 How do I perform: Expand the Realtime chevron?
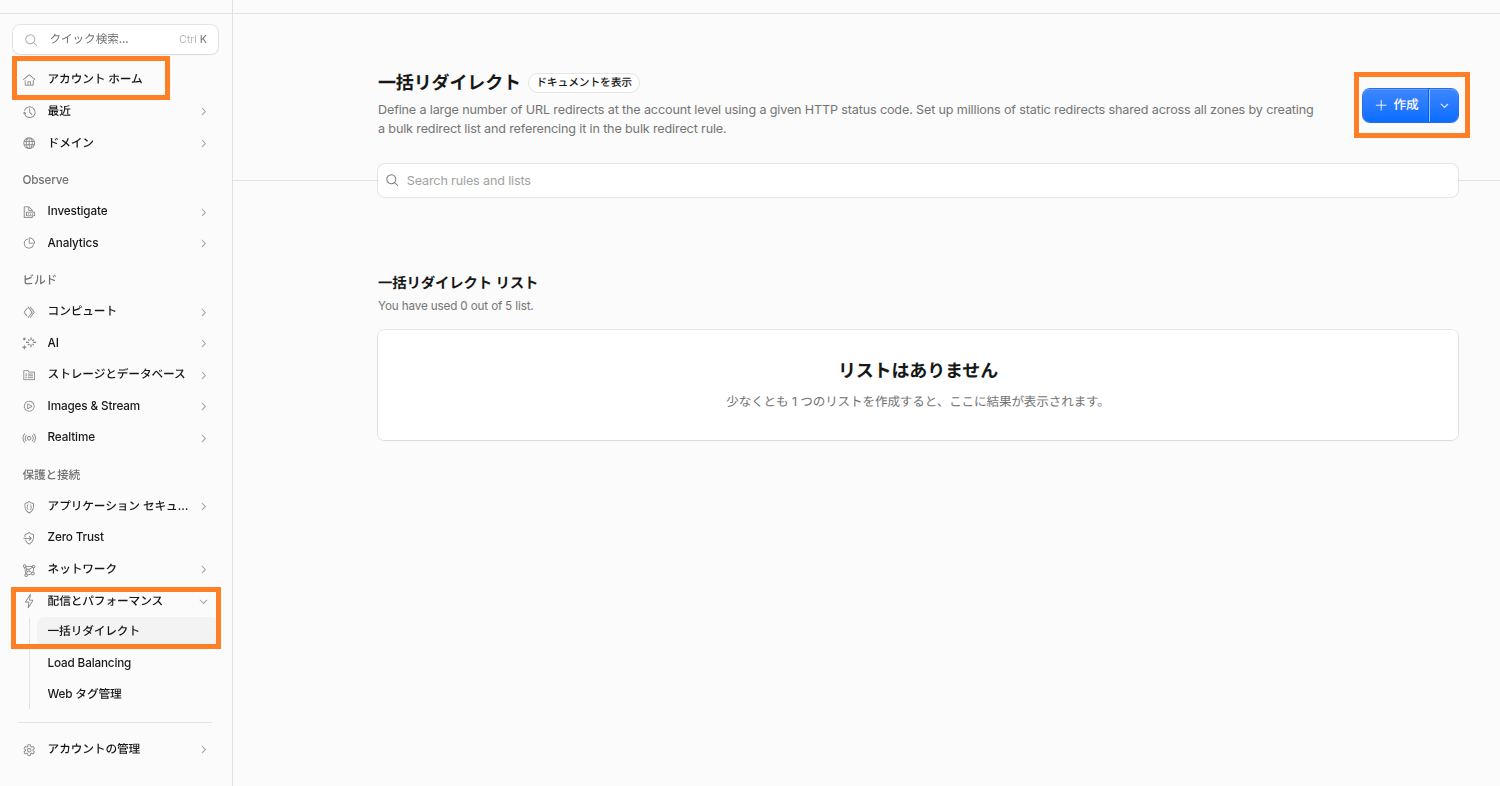point(203,437)
